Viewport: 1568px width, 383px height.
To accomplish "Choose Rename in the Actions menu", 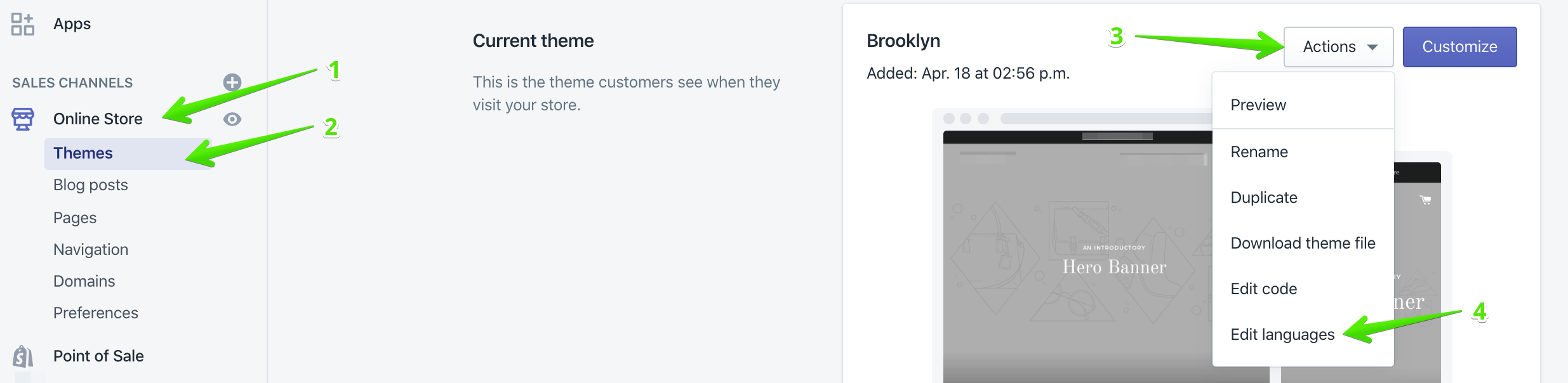I will pos(1259,152).
